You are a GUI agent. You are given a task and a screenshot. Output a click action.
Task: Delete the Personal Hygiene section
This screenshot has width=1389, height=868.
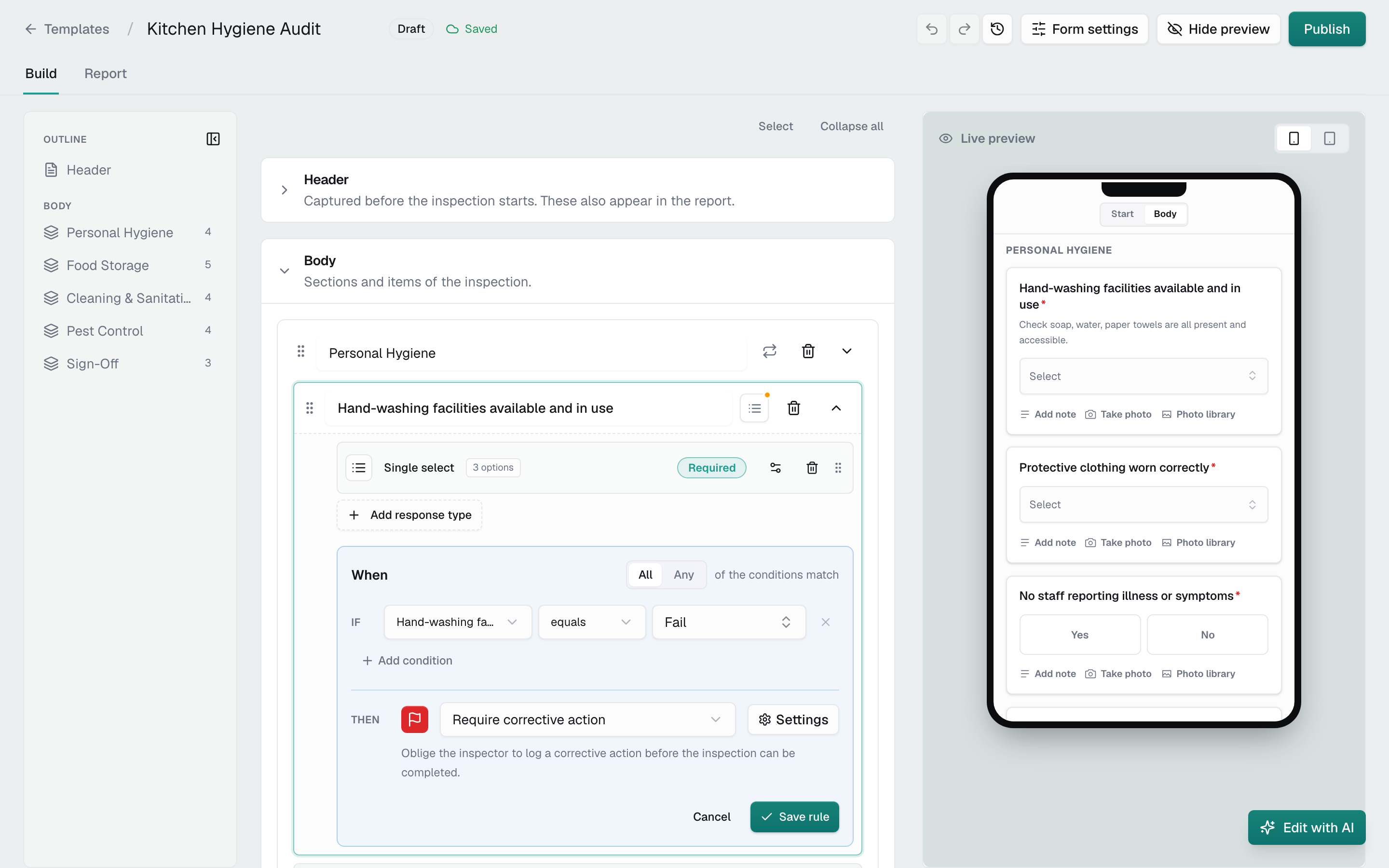click(808, 352)
